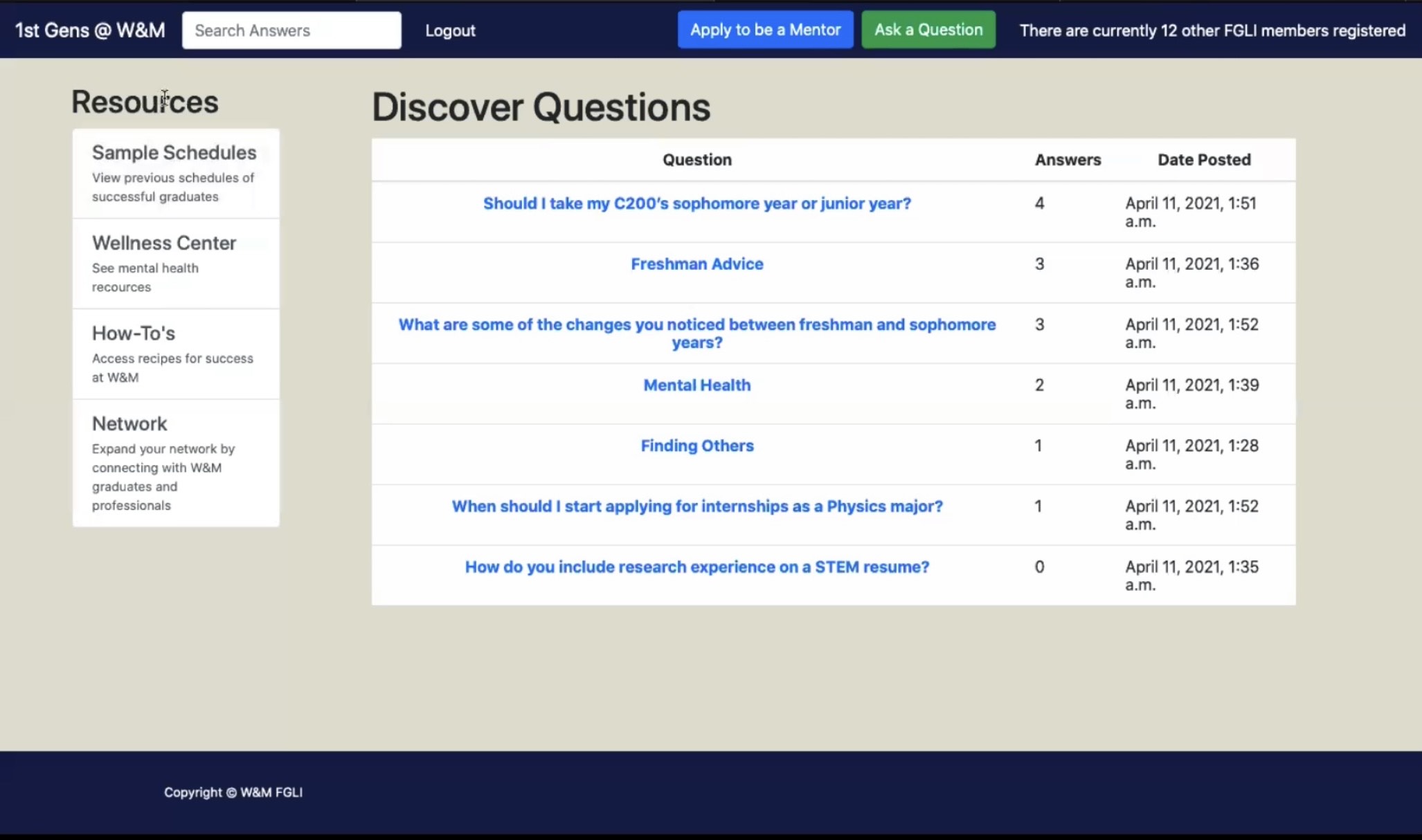Click the Answers column header
Viewport: 1422px width, 840px height.
point(1067,160)
